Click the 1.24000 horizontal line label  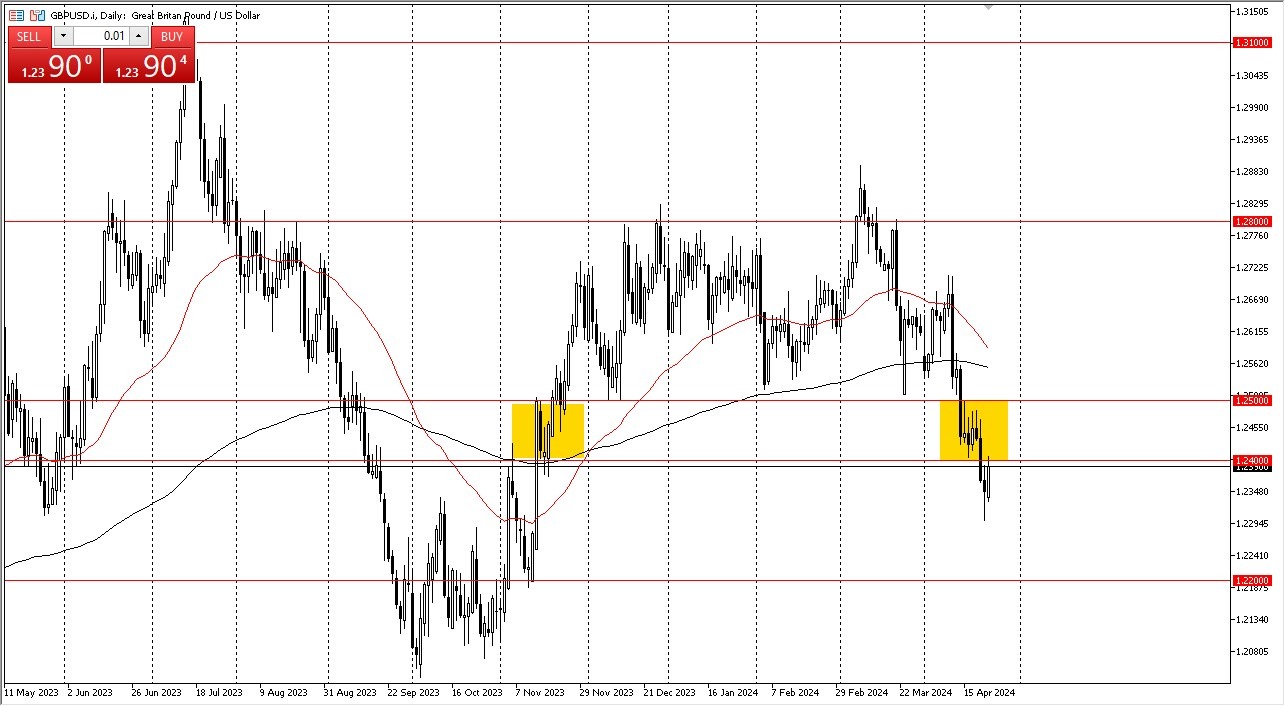1253,461
